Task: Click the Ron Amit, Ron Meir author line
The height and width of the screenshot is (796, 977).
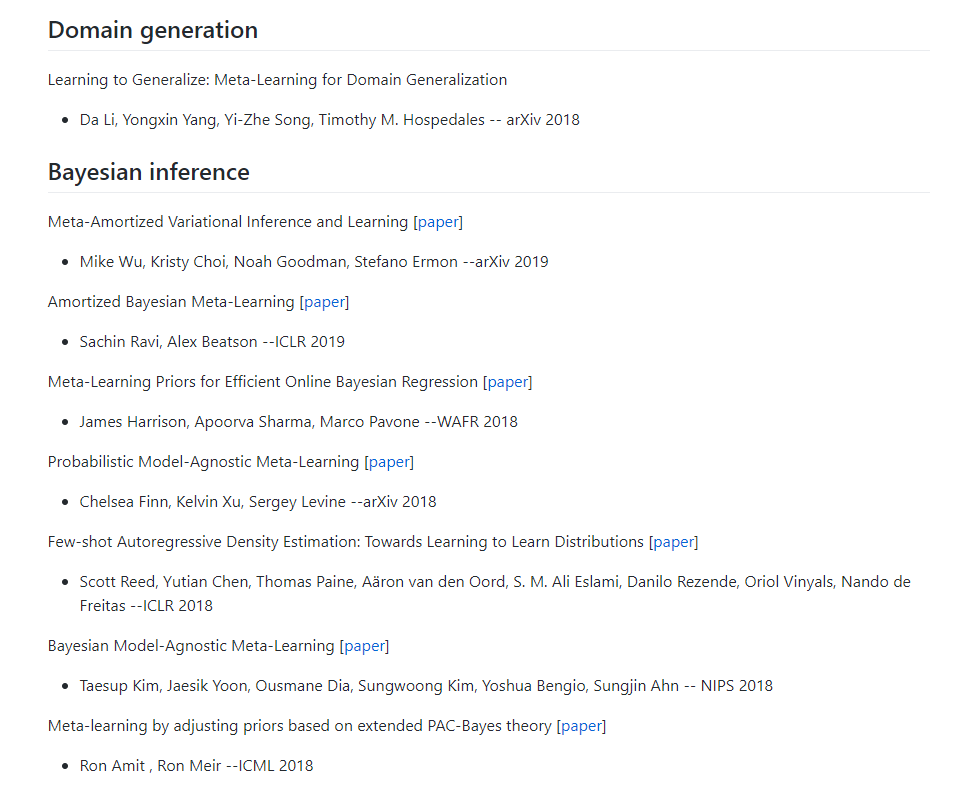Action: (196, 766)
